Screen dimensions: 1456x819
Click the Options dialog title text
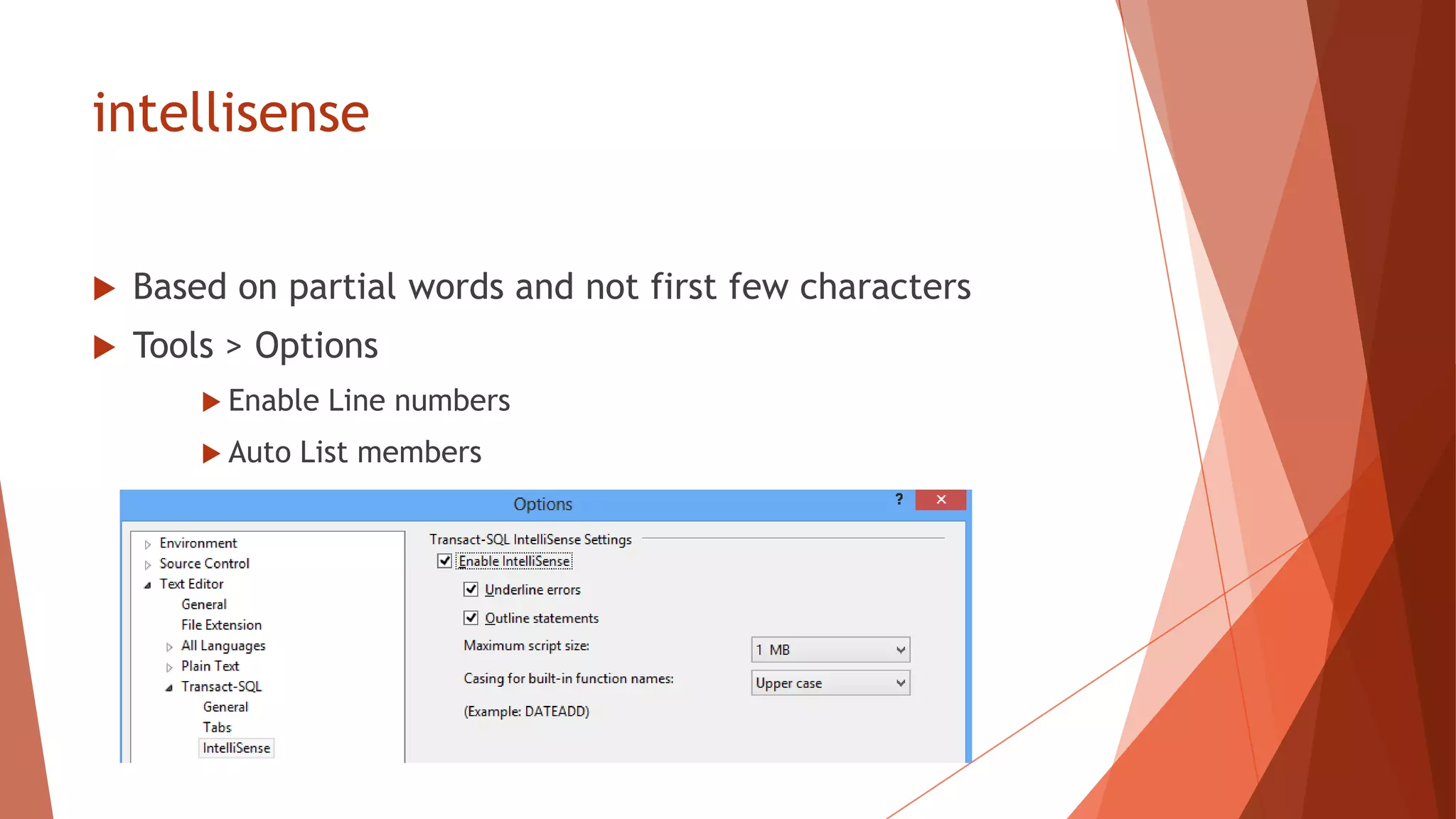pyautogui.click(x=543, y=504)
